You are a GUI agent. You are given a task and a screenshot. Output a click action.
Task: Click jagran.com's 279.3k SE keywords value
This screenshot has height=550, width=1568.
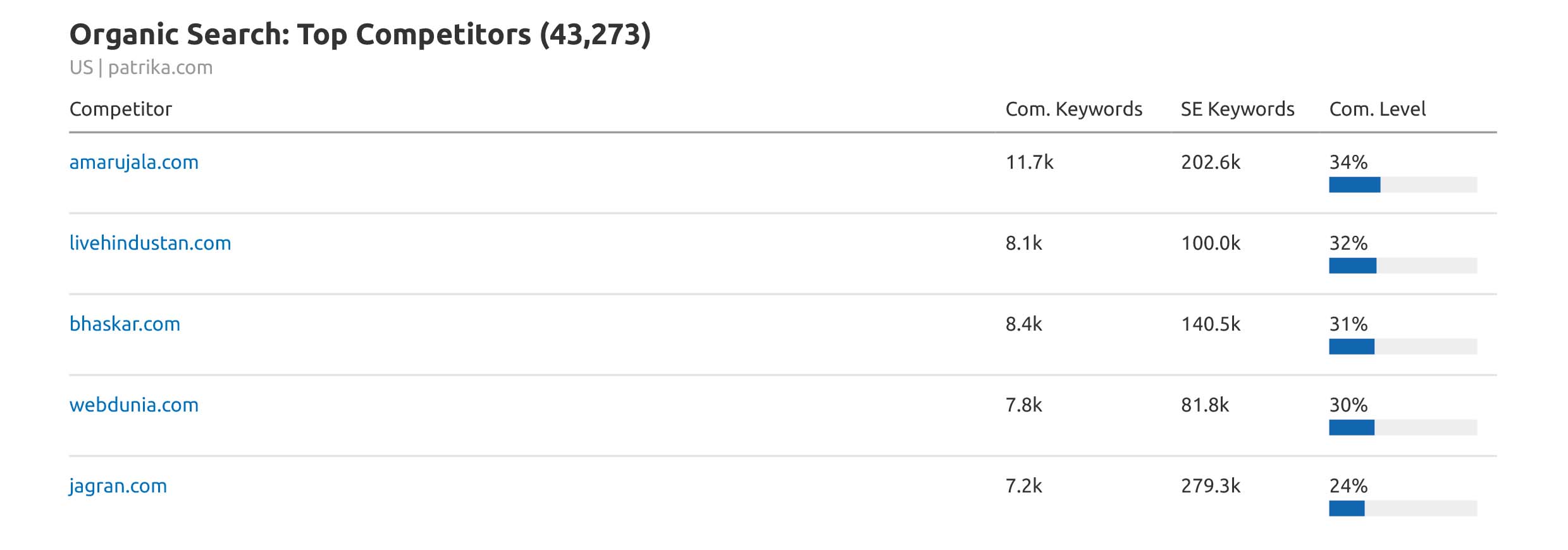pyautogui.click(x=1210, y=486)
